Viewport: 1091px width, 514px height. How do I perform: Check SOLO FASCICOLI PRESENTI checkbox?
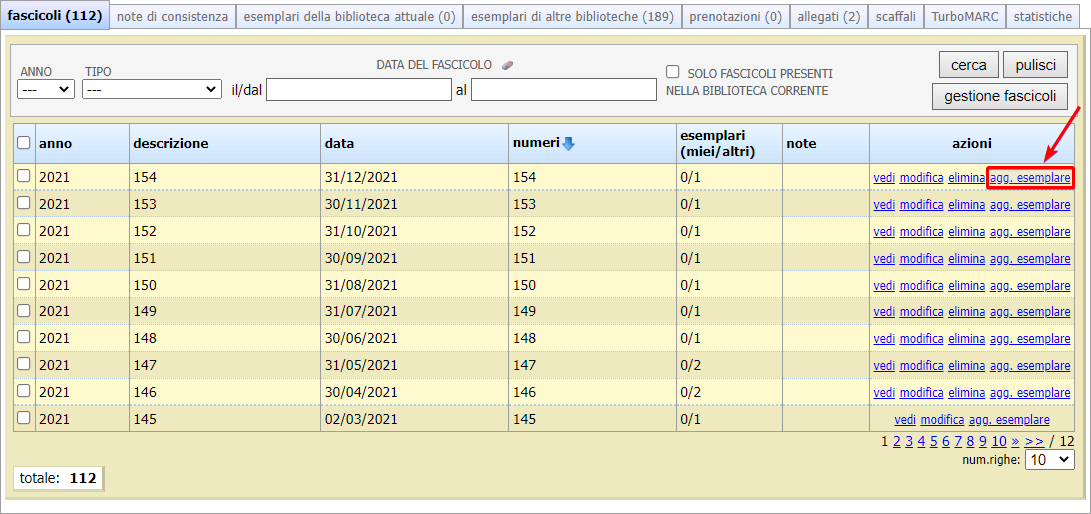pos(673,72)
